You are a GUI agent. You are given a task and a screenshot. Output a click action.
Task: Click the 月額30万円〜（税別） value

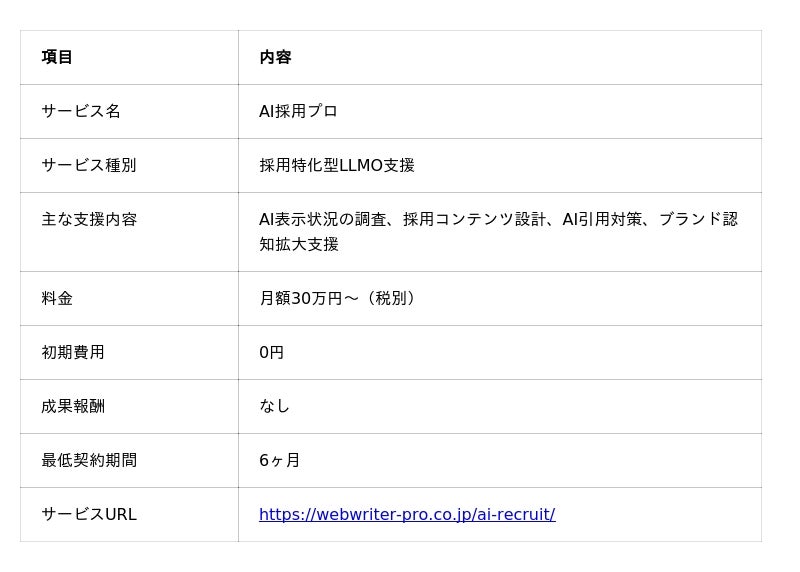click(337, 299)
